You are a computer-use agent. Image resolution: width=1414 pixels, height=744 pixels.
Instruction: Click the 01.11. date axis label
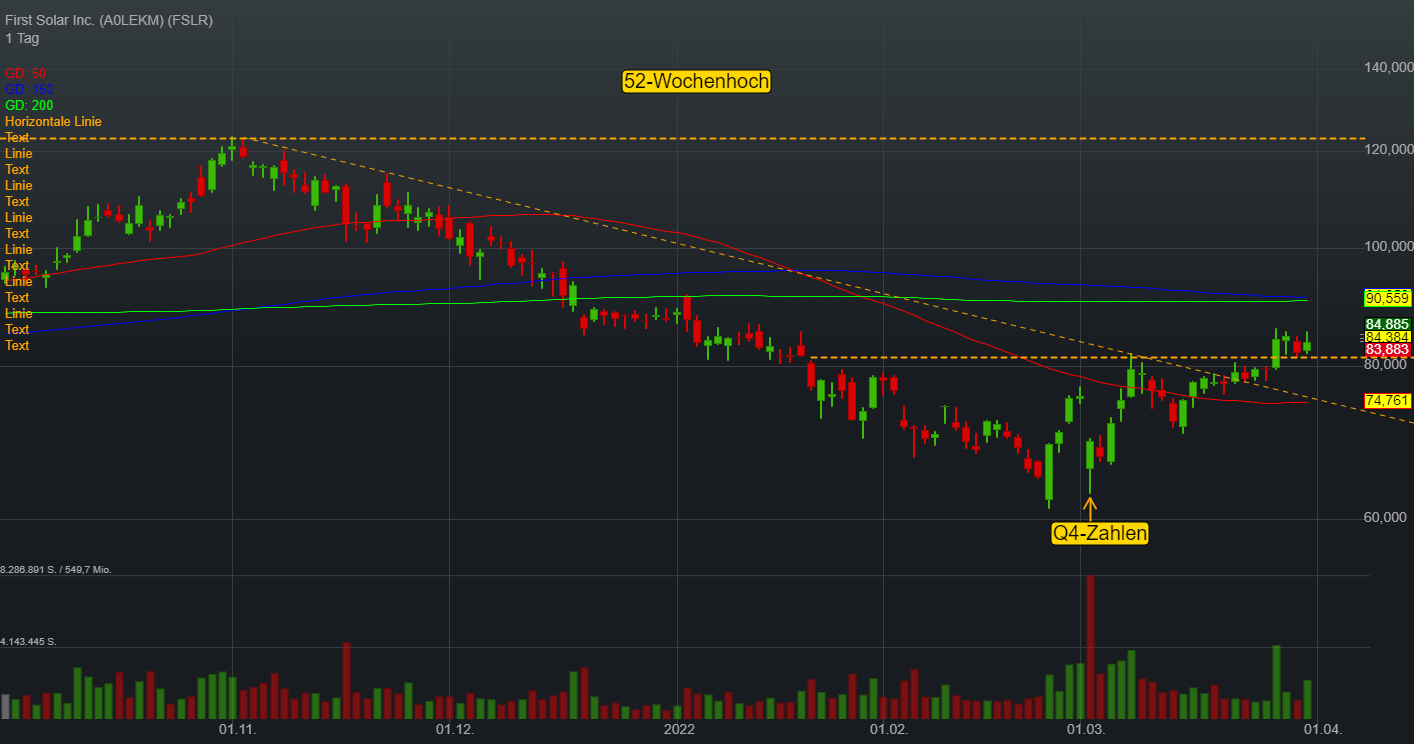pyautogui.click(x=237, y=730)
